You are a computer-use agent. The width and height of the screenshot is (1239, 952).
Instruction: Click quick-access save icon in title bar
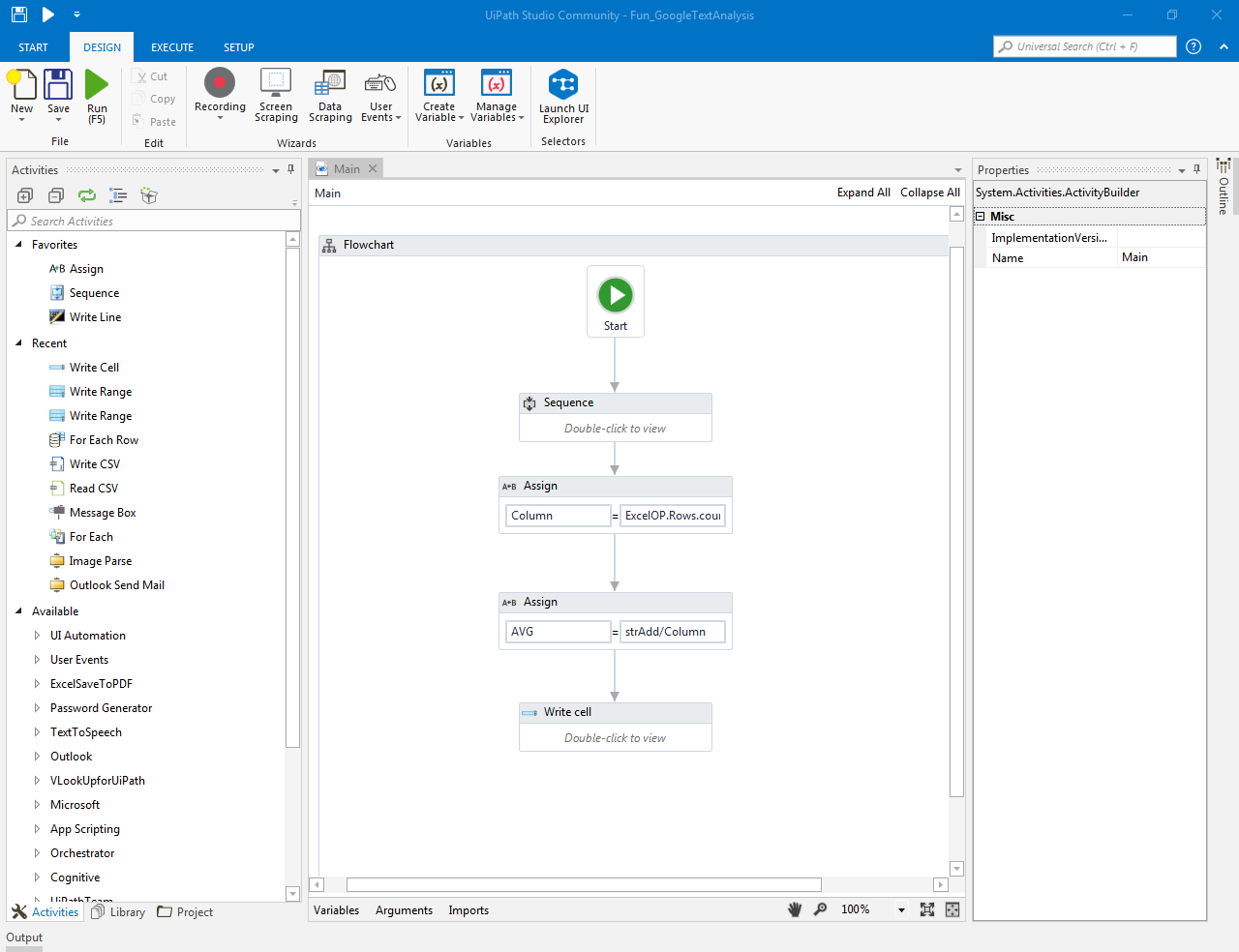(19, 15)
